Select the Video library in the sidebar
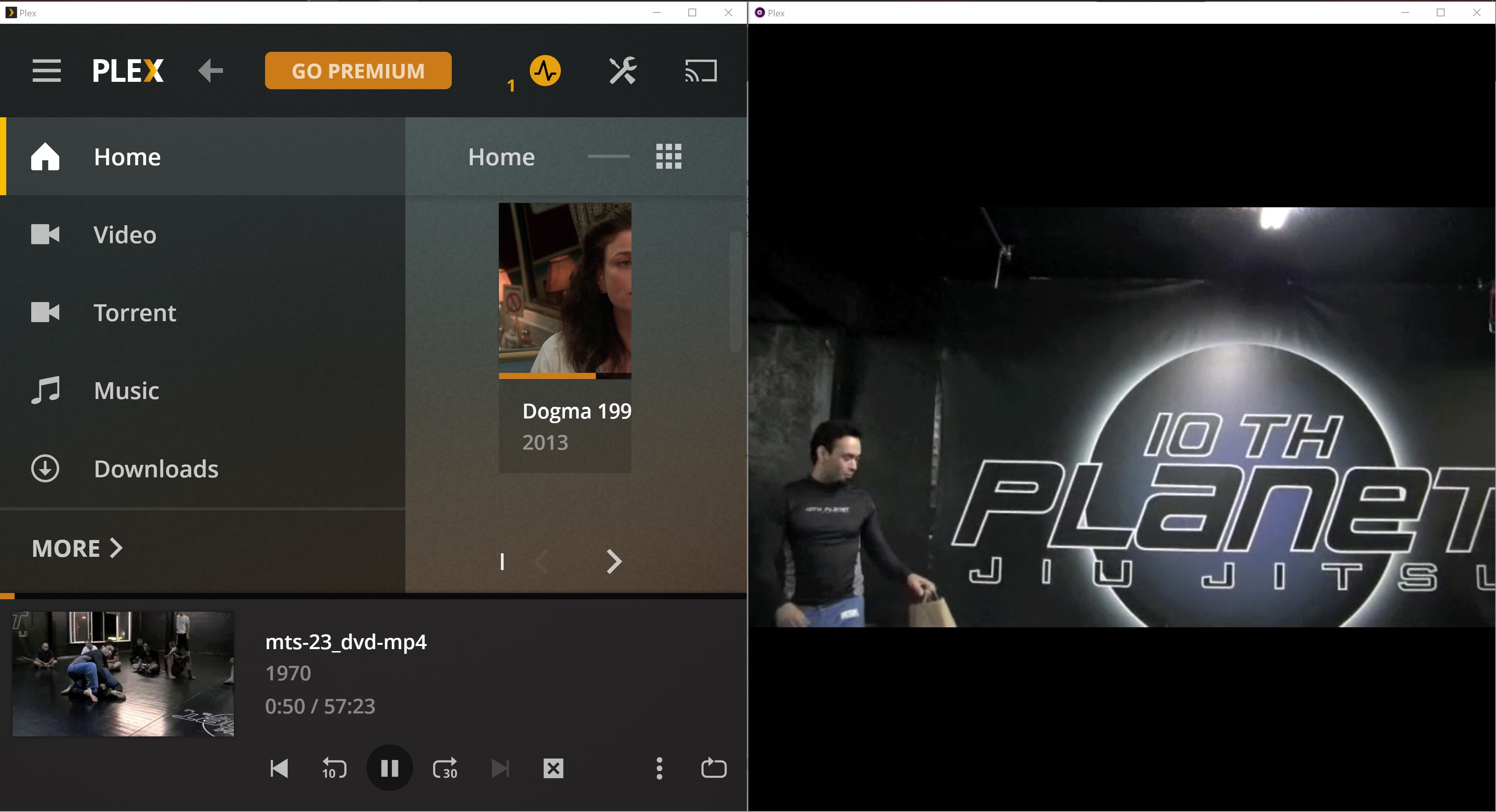Screen dimensions: 1496x812 click(x=124, y=235)
